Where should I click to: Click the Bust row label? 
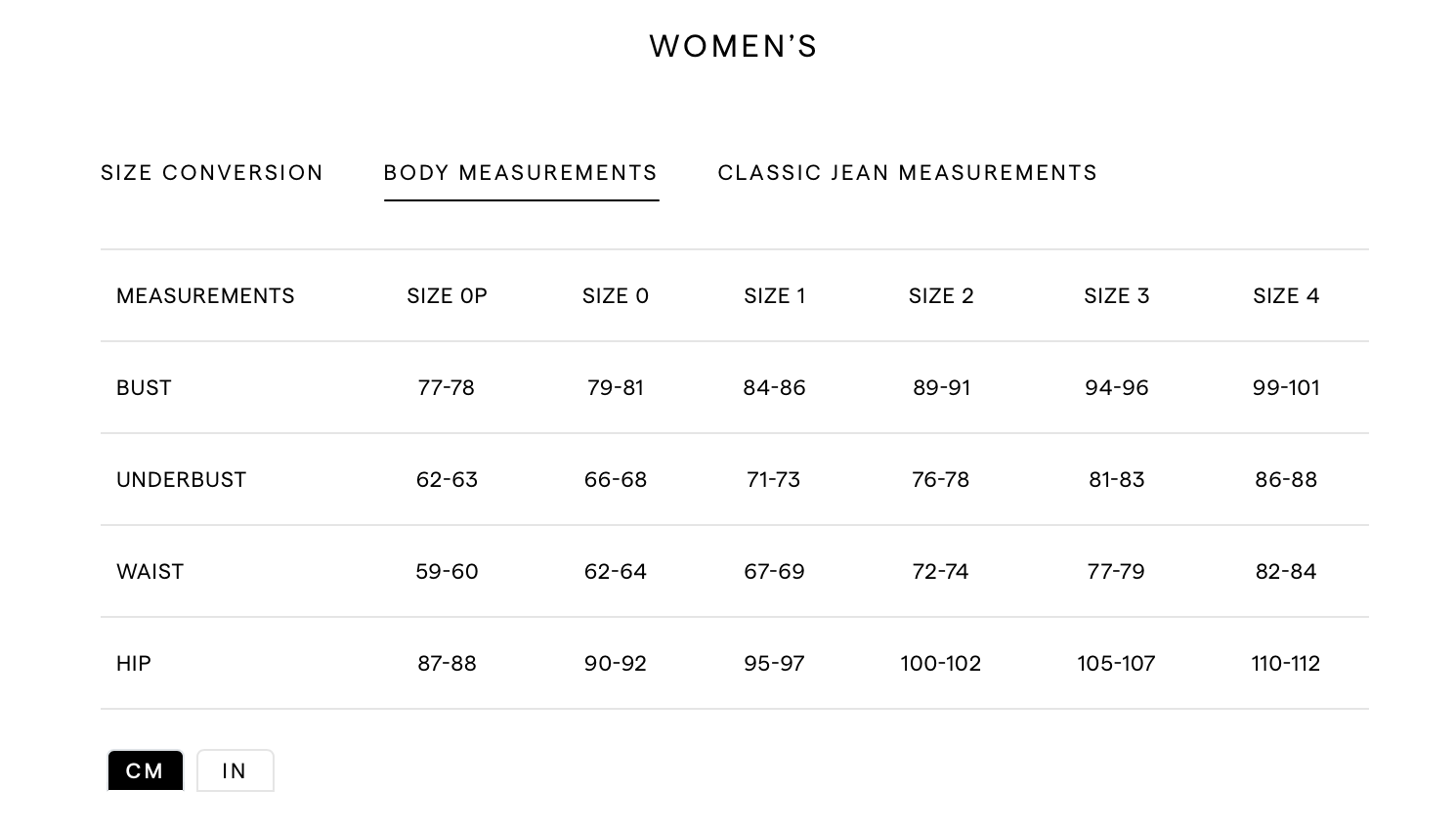click(x=144, y=388)
